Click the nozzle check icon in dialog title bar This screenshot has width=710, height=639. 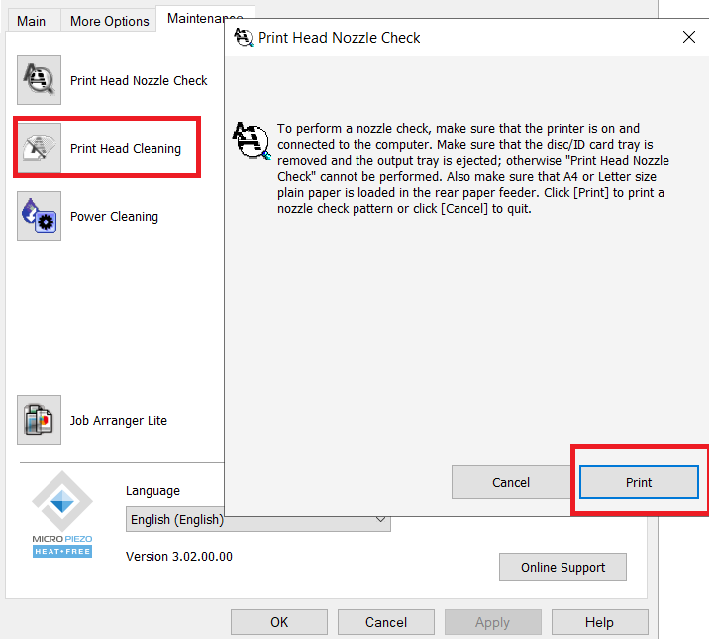point(243,38)
